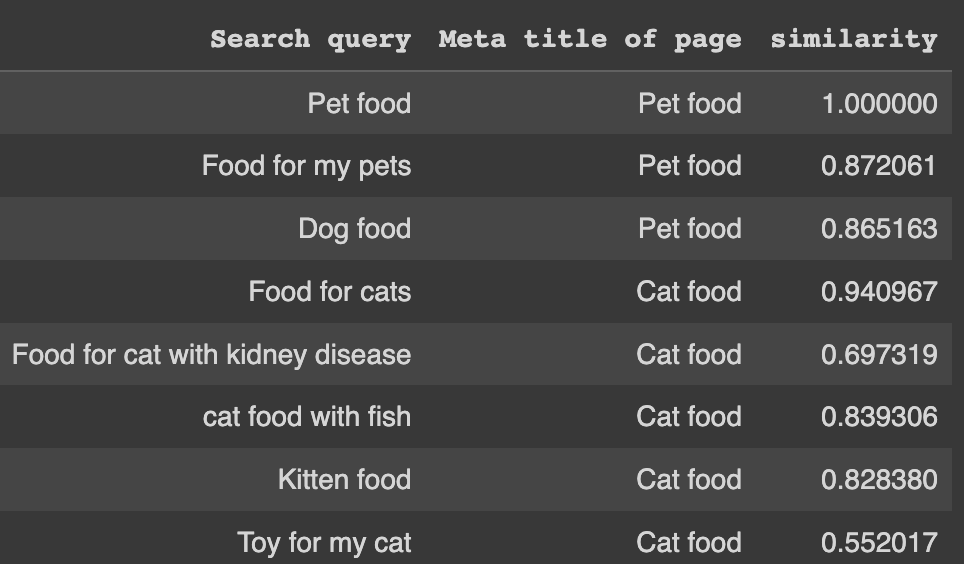
Task: Click the similarity value 0.828380
Action: point(879,480)
